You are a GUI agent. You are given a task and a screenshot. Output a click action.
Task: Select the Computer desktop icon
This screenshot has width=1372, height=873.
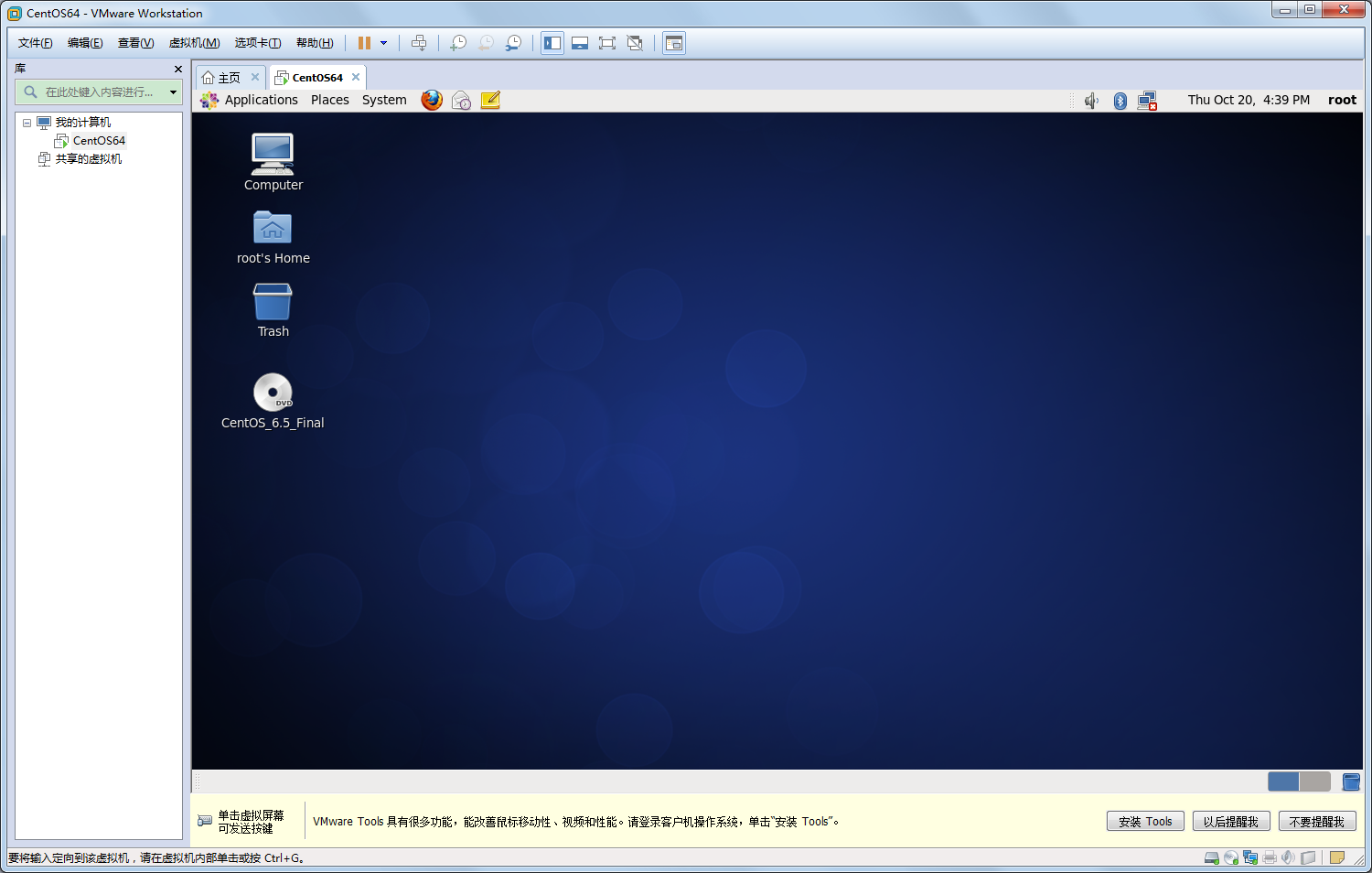click(x=273, y=162)
